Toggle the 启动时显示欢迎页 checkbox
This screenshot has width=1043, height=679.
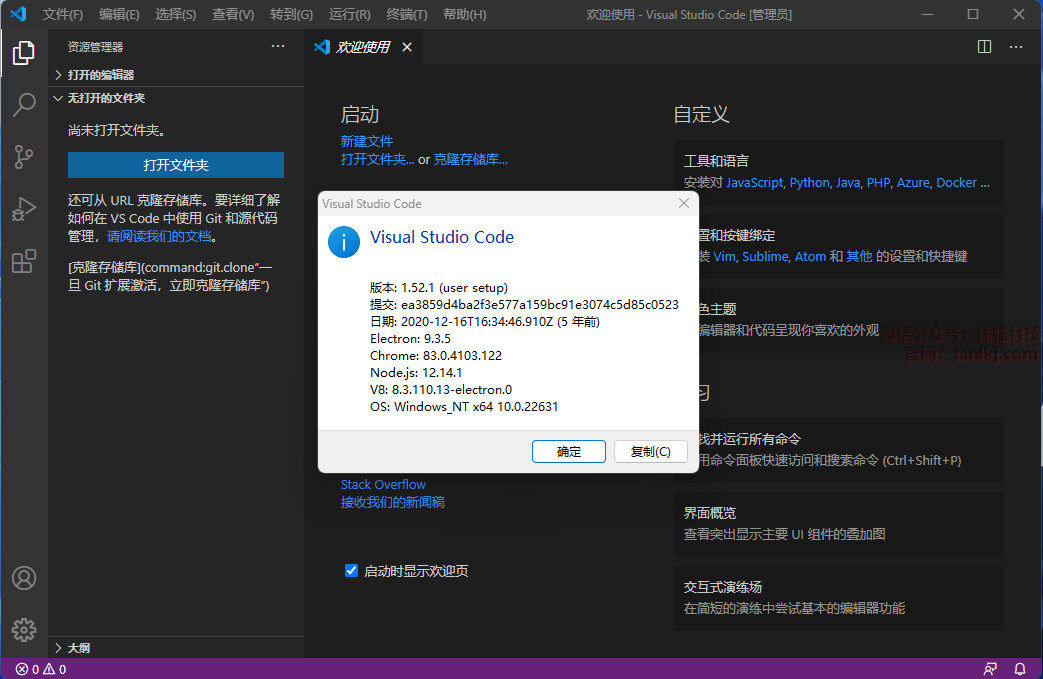tap(351, 571)
